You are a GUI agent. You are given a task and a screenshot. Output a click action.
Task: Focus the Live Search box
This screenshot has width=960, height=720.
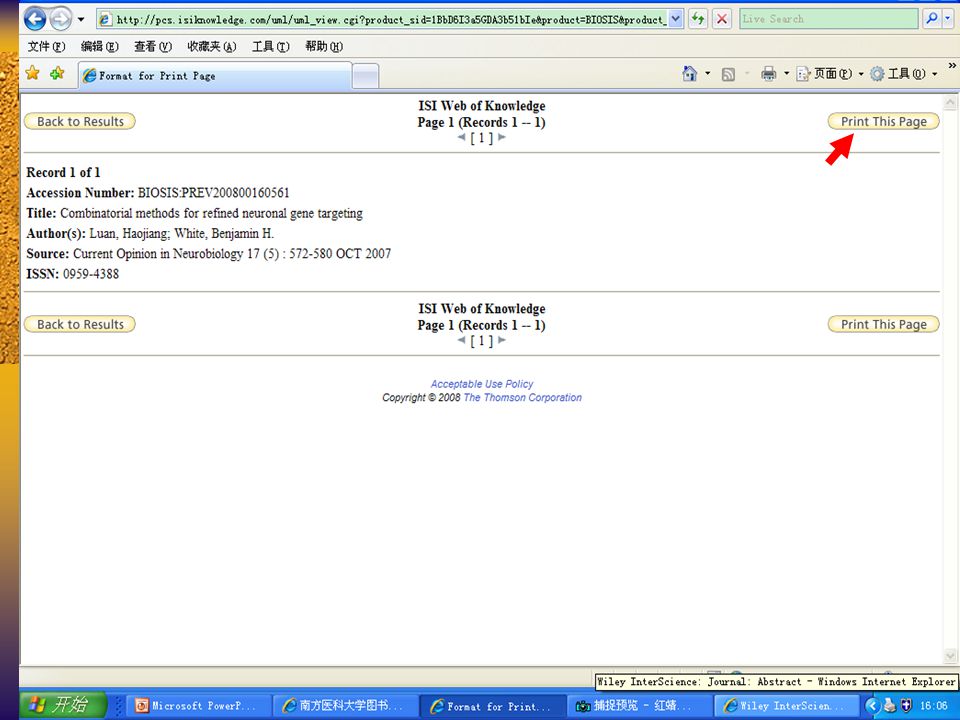pyautogui.click(x=828, y=19)
